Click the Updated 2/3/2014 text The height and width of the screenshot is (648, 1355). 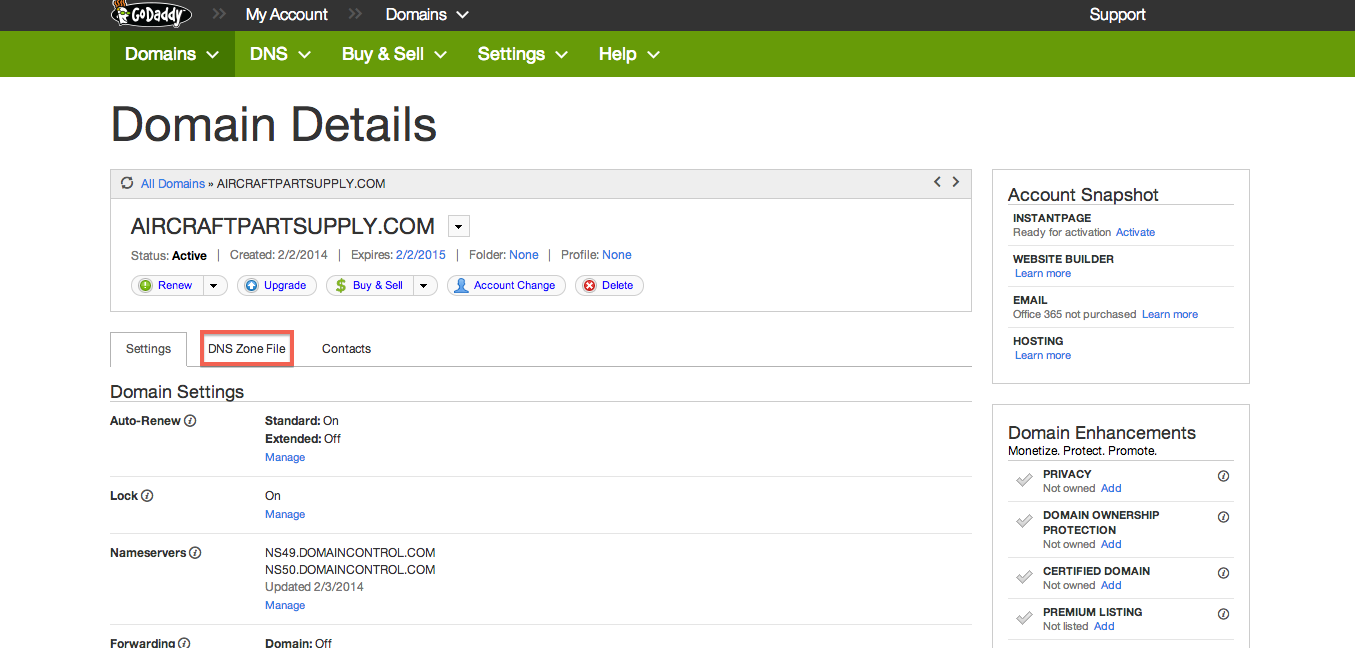point(314,587)
